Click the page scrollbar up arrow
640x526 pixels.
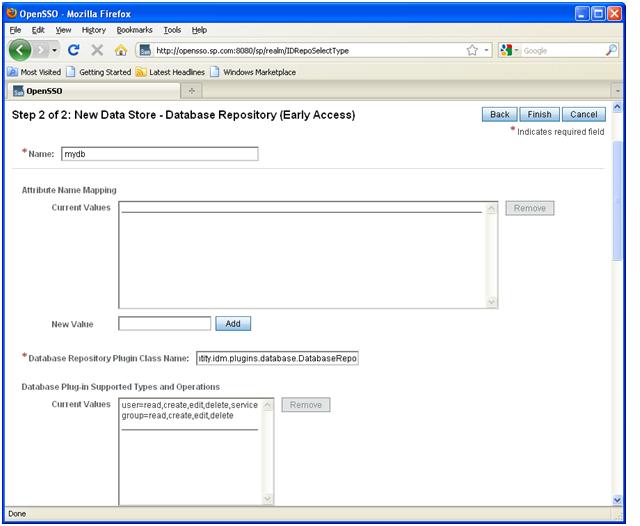[617, 107]
